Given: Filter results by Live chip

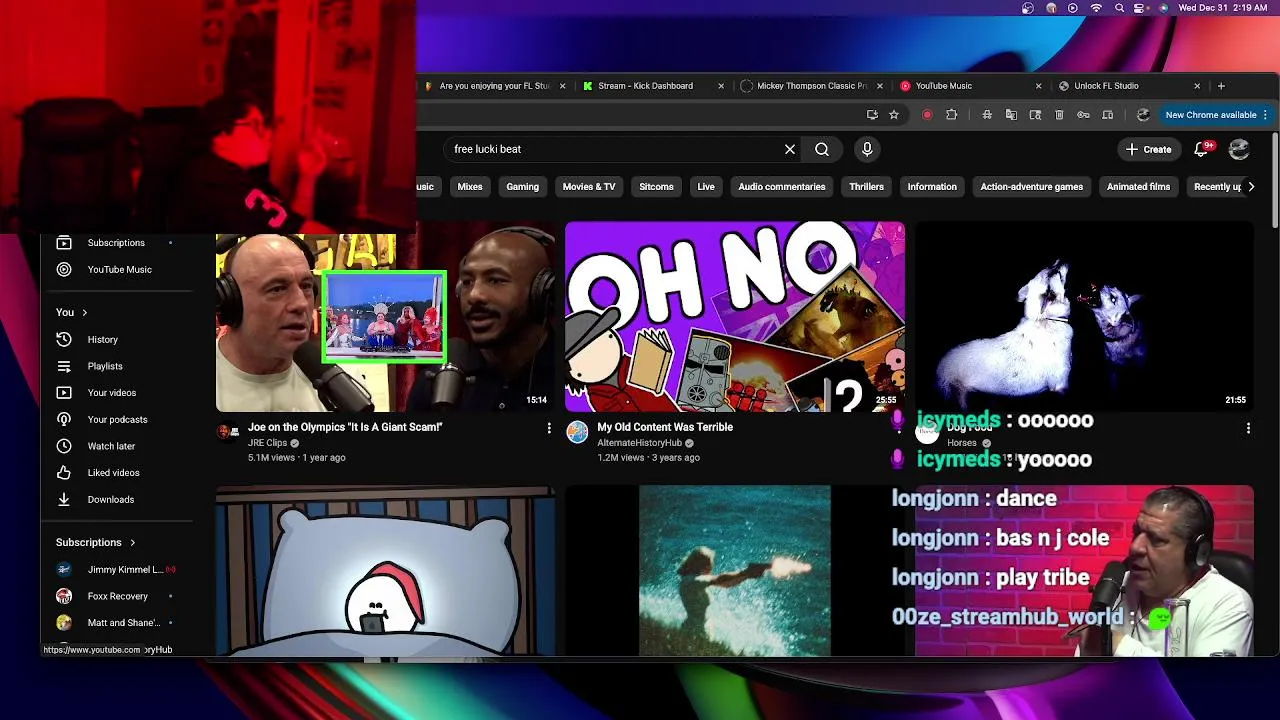Looking at the screenshot, I should (706, 187).
